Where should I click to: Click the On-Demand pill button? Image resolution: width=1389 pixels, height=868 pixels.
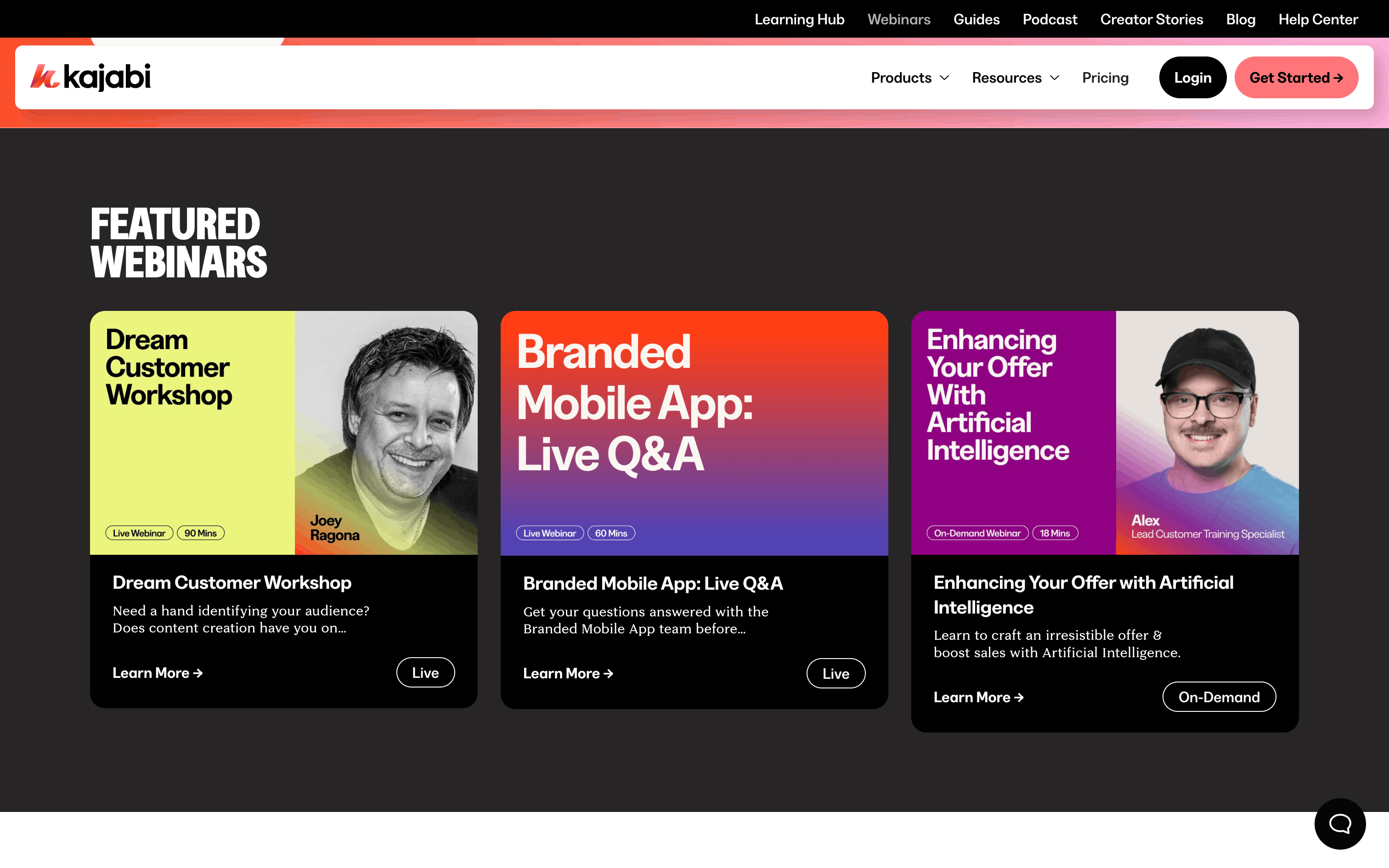1219,697
